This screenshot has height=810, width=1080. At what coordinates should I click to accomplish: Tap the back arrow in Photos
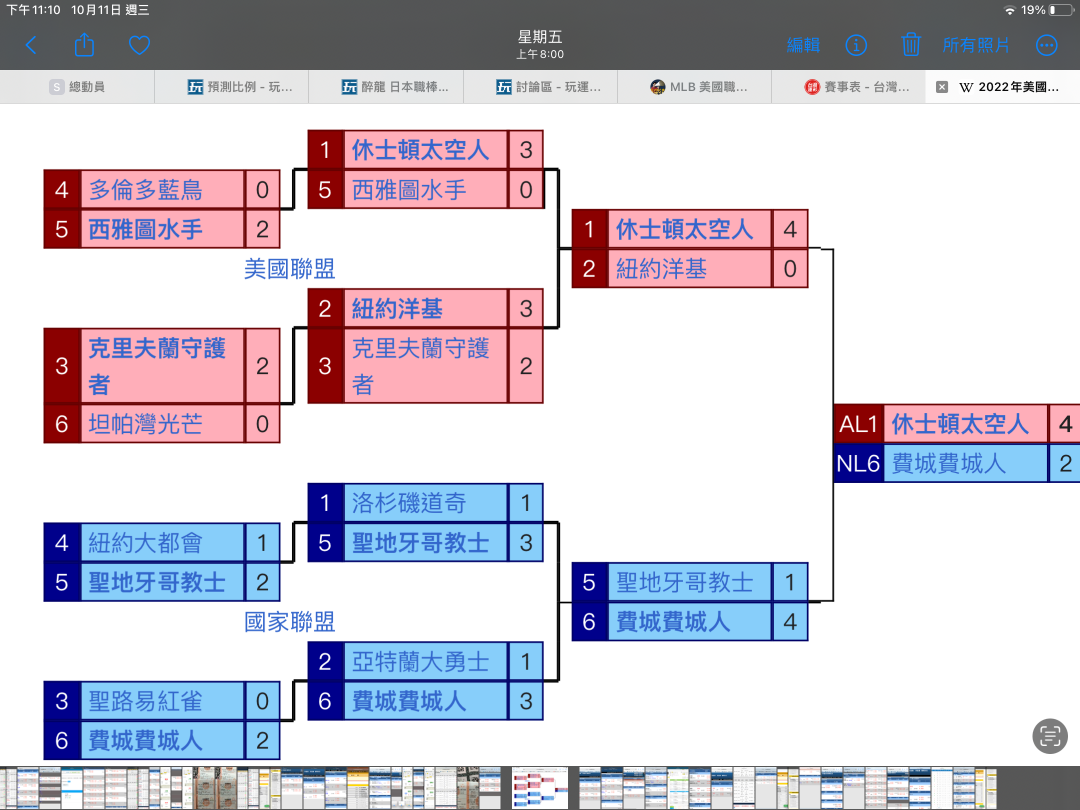click(31, 45)
